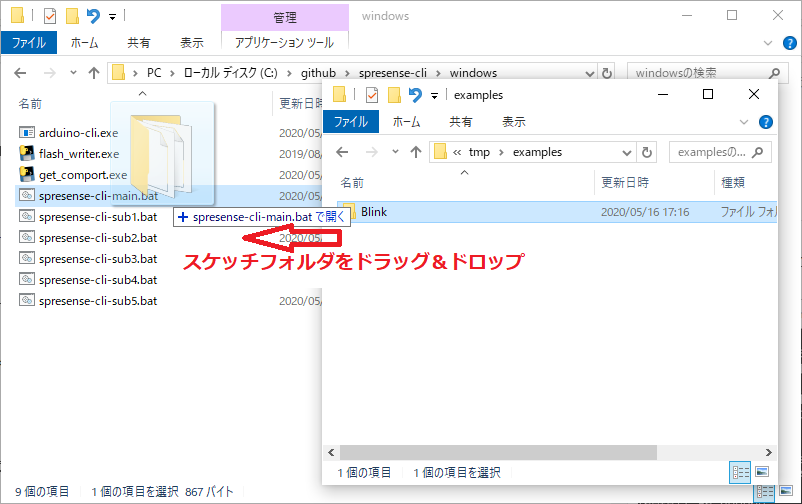Expand the address history dropdown in the windows window

coord(590,74)
